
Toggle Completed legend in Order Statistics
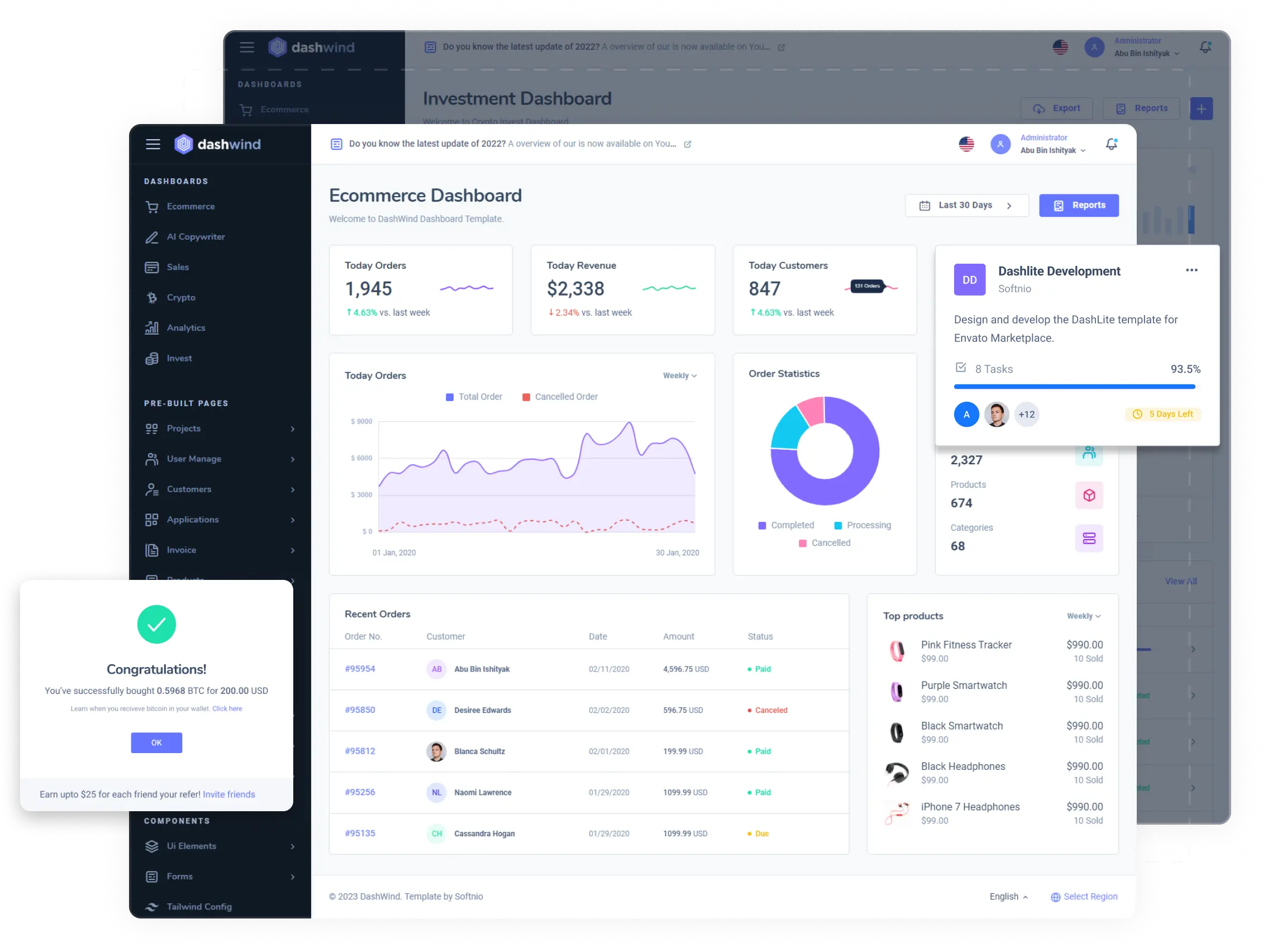[785, 525]
